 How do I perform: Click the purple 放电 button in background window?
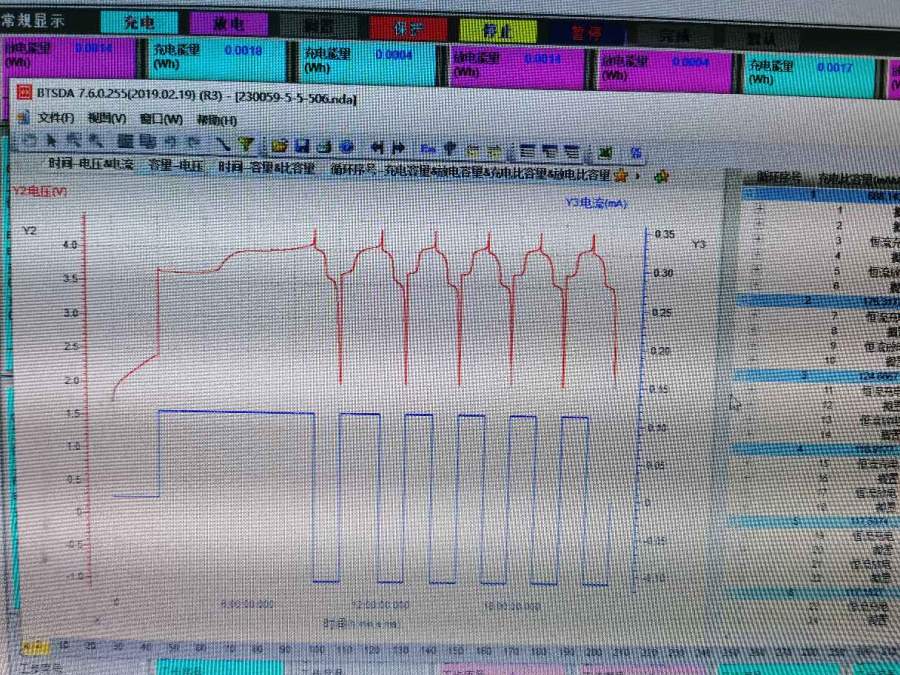228,24
